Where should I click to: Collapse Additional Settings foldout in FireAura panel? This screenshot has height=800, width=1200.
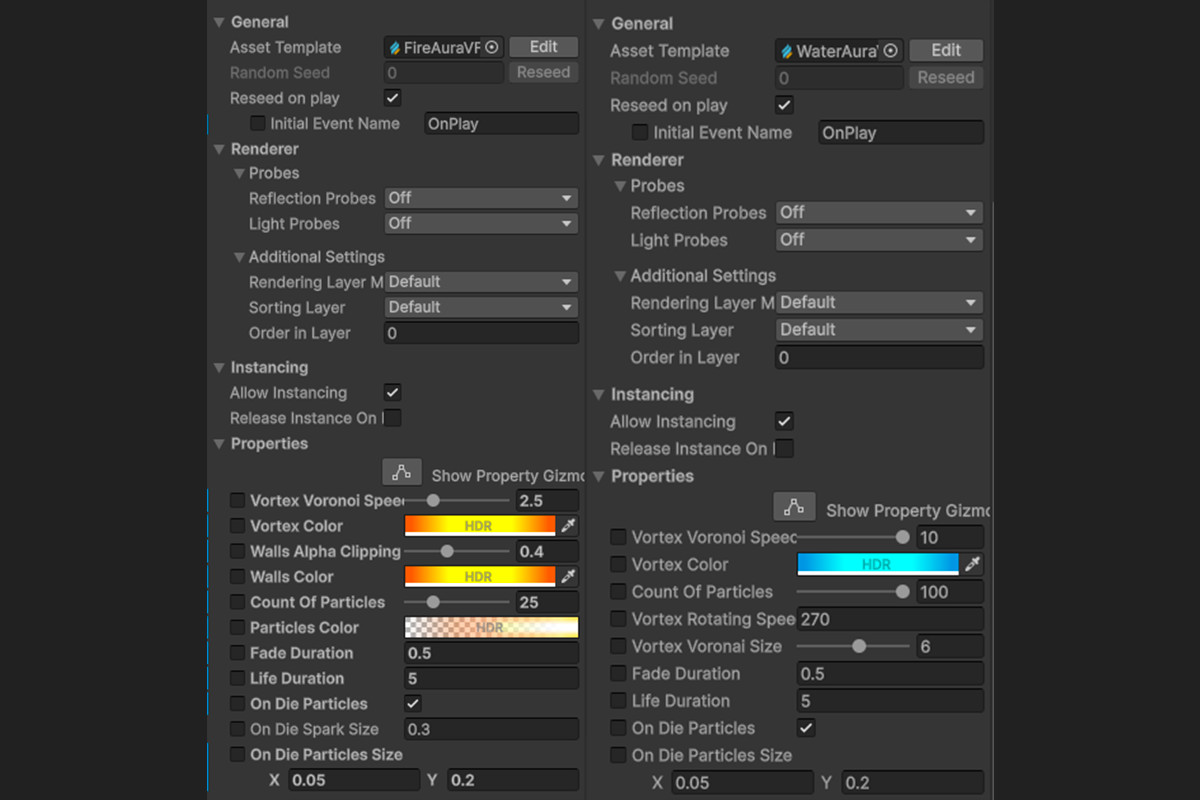click(x=239, y=257)
